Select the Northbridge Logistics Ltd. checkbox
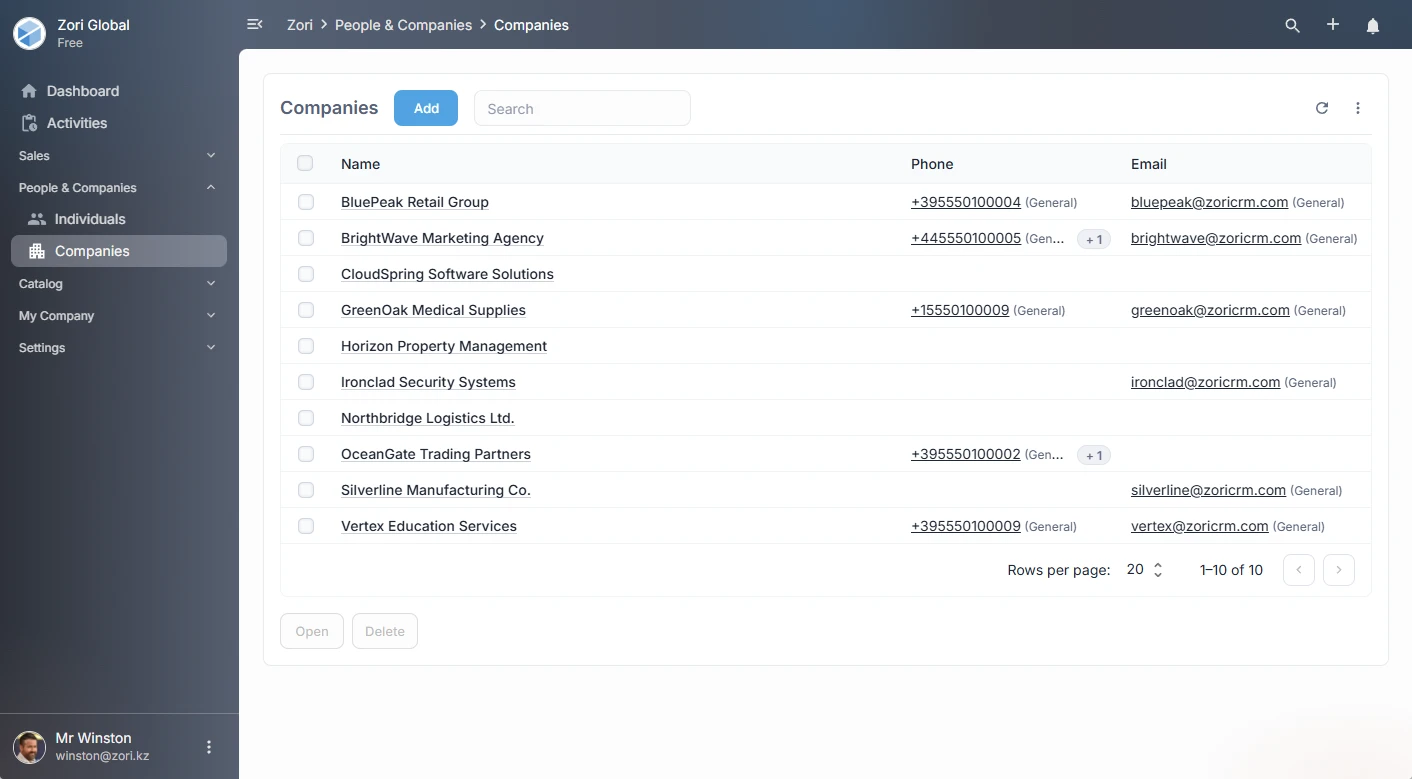The width and height of the screenshot is (1412, 779). [306, 418]
